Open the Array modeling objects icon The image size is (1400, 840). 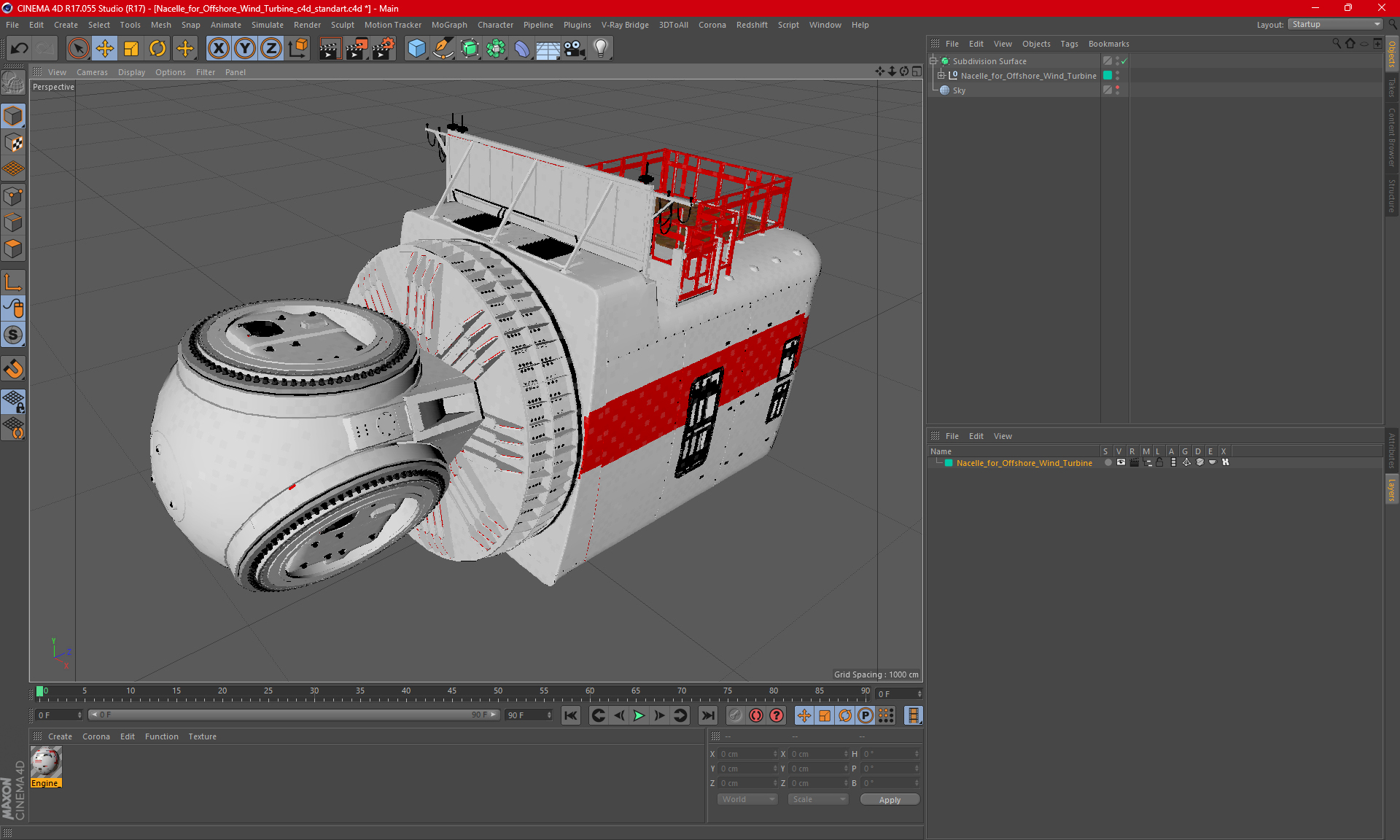[x=496, y=49]
